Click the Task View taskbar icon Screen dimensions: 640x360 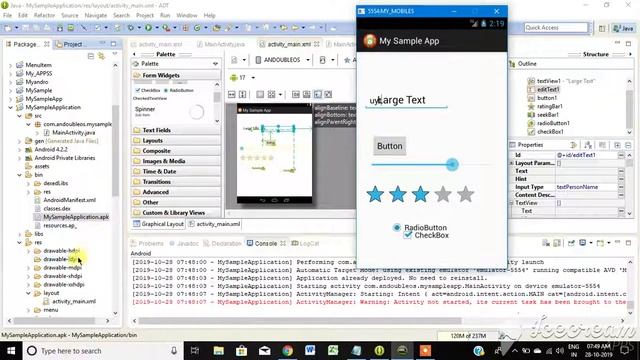tap(195, 351)
